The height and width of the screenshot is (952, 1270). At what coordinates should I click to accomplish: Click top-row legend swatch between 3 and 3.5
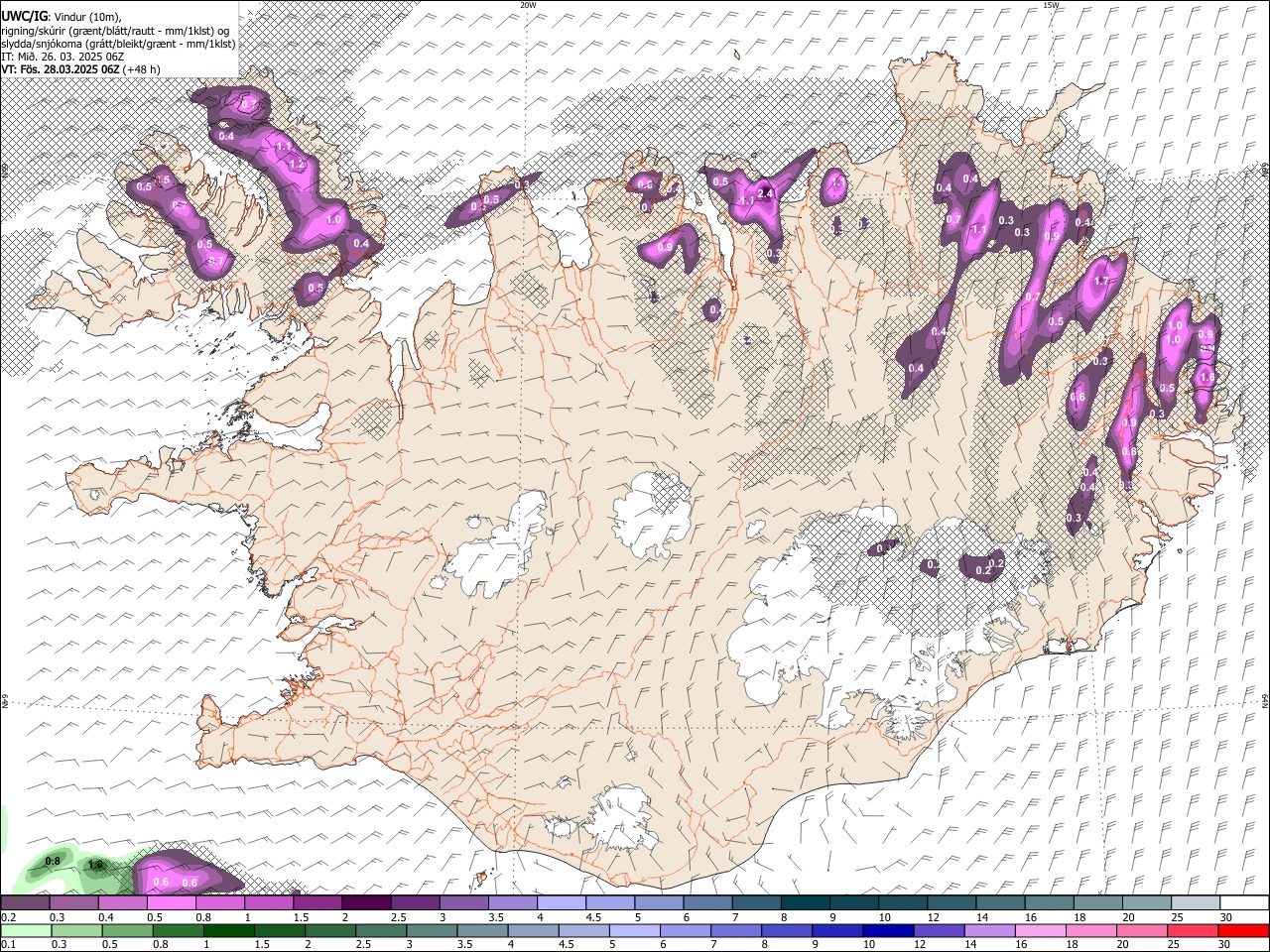pos(463,903)
